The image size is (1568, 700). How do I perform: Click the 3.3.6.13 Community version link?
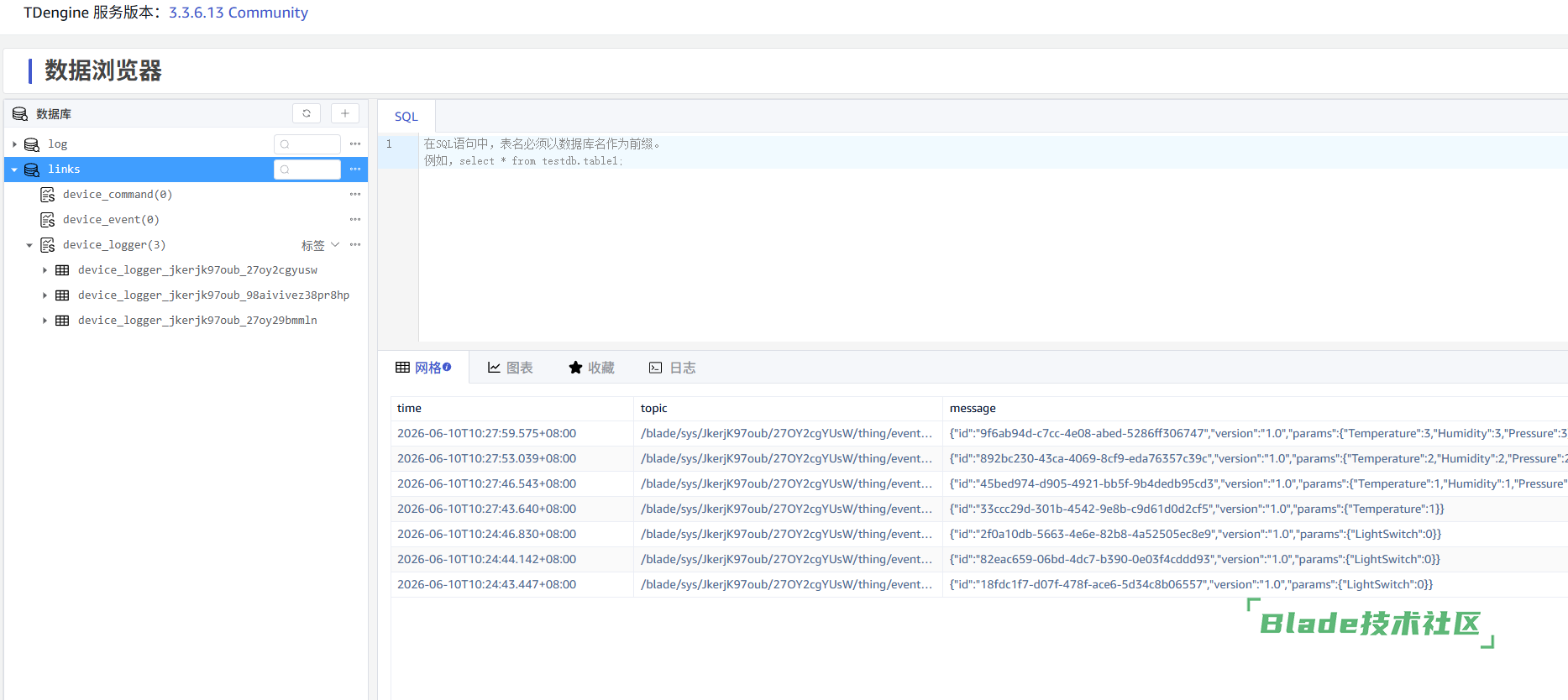click(239, 13)
